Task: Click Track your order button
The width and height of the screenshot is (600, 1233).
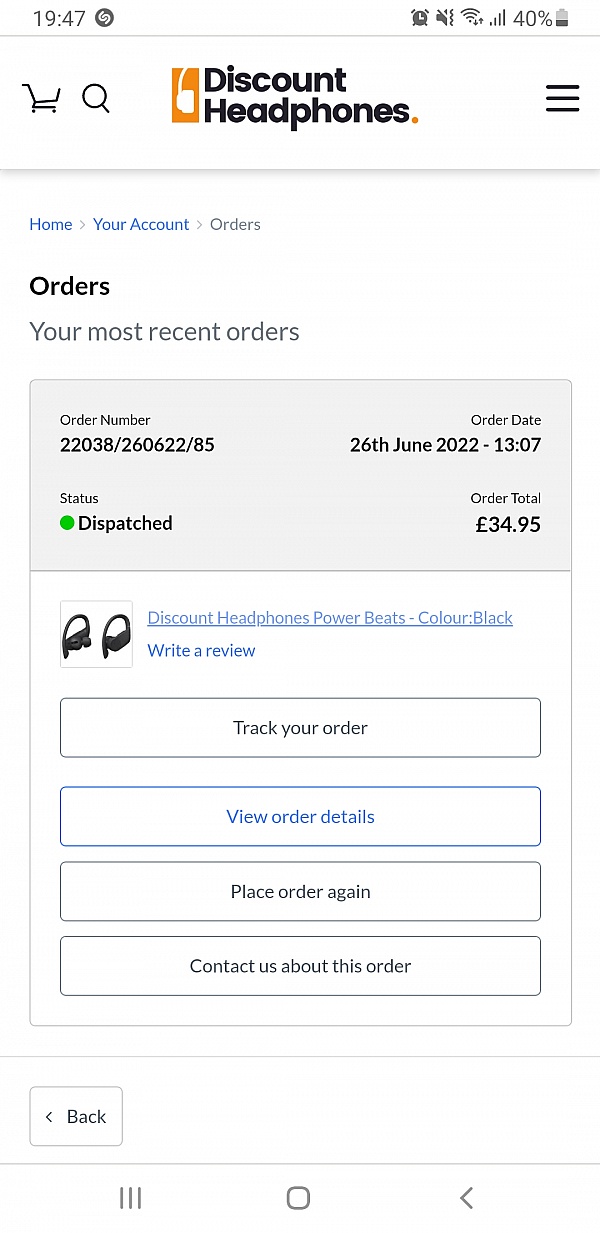Action: click(x=300, y=728)
